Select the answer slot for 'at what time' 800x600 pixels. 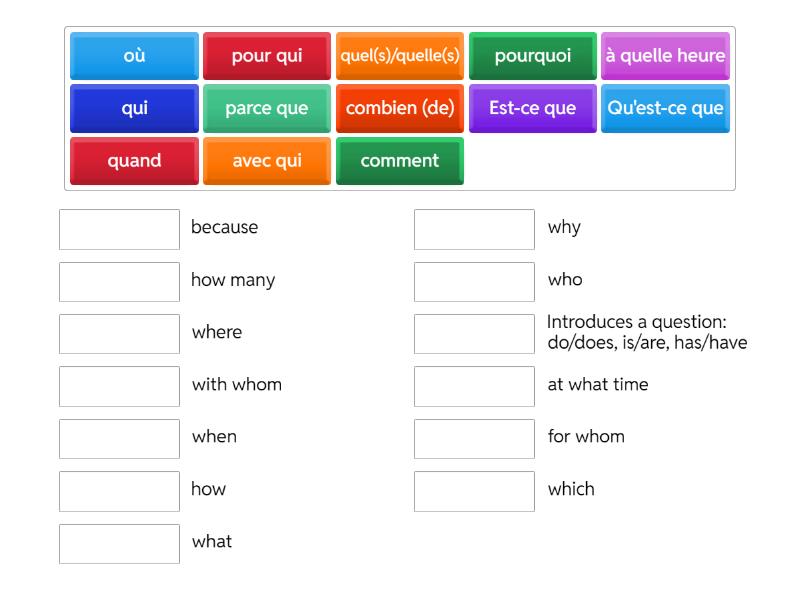point(474,386)
